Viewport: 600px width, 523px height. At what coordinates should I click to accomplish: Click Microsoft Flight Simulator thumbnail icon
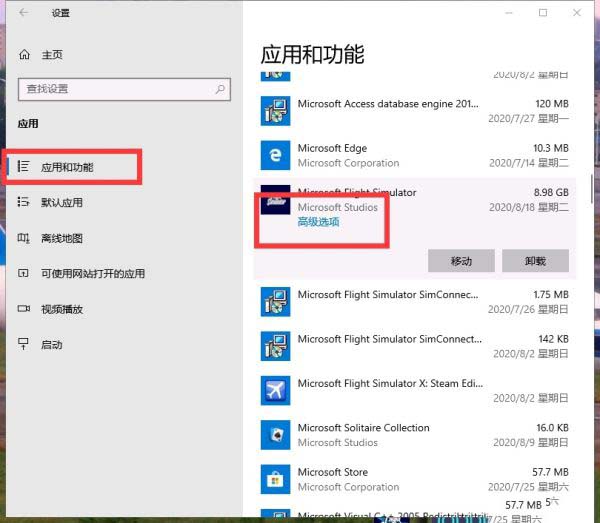click(x=276, y=200)
